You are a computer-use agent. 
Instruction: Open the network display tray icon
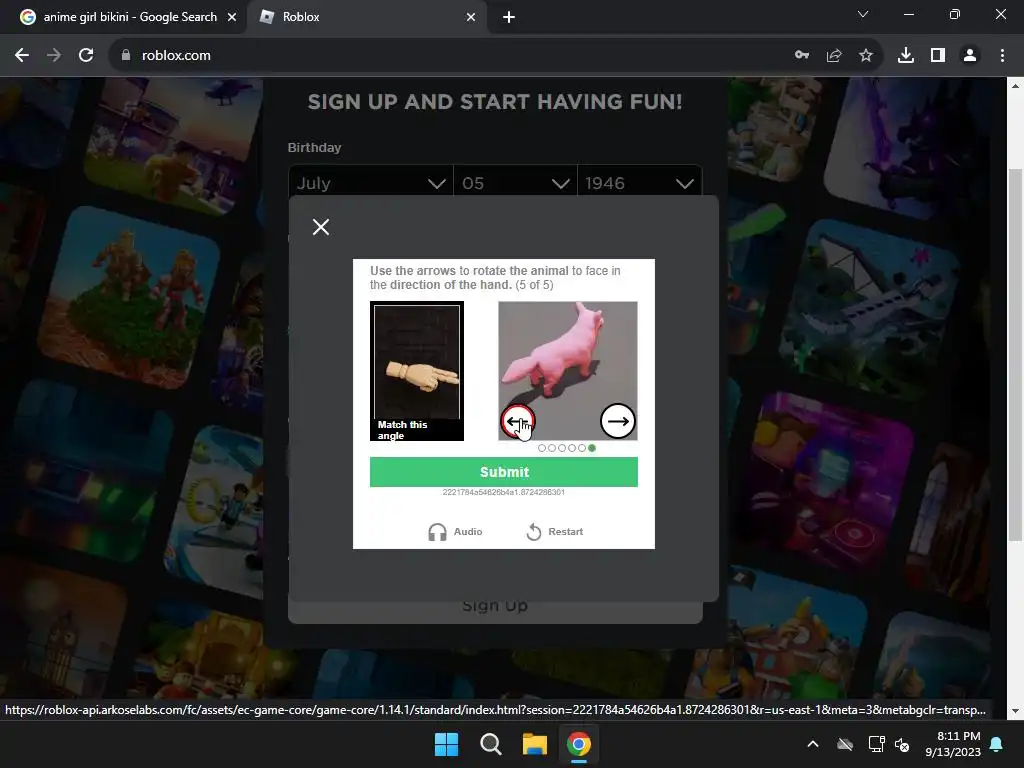(x=876, y=744)
